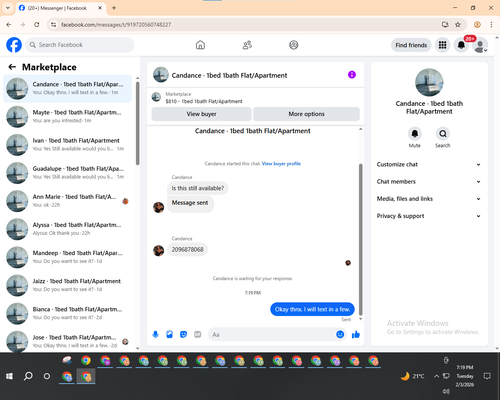Click the More options button

[x=306, y=114]
